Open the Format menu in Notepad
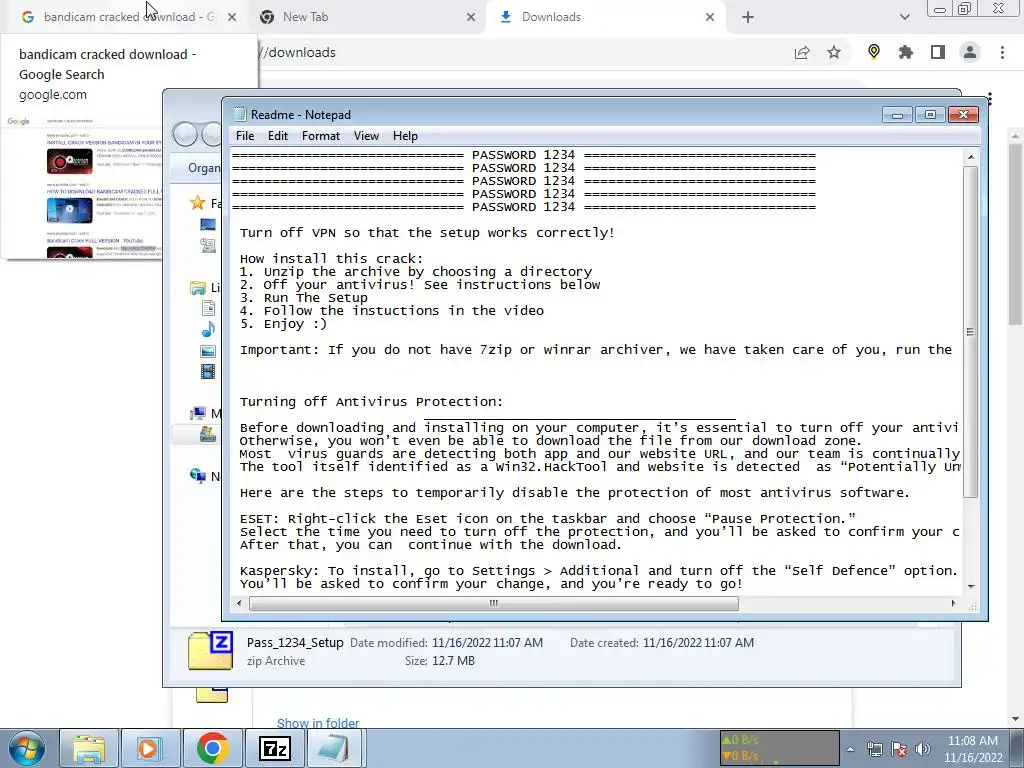 click(321, 136)
